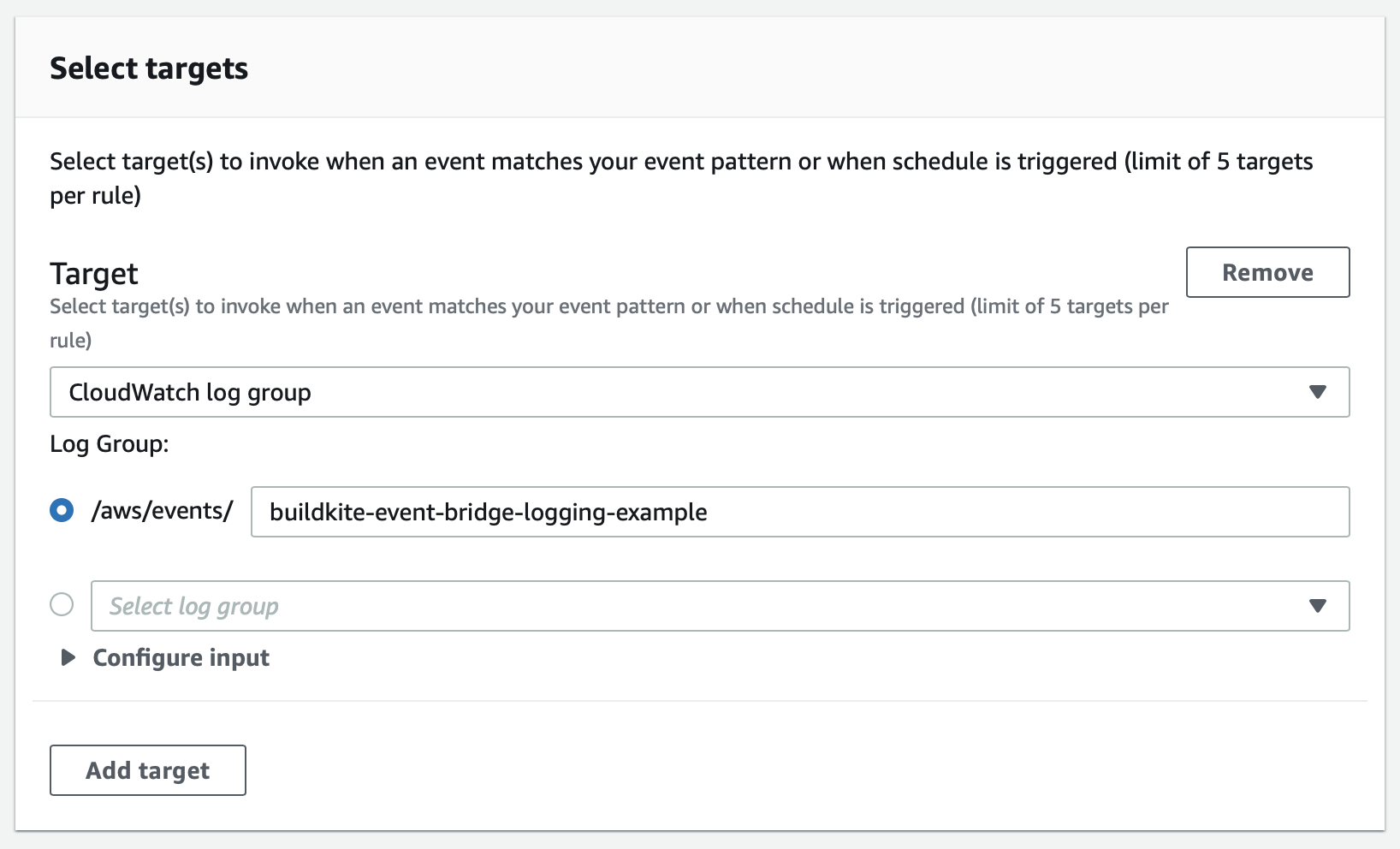The height and width of the screenshot is (849, 1400).
Task: Click the Target section heading
Action: [x=94, y=273]
